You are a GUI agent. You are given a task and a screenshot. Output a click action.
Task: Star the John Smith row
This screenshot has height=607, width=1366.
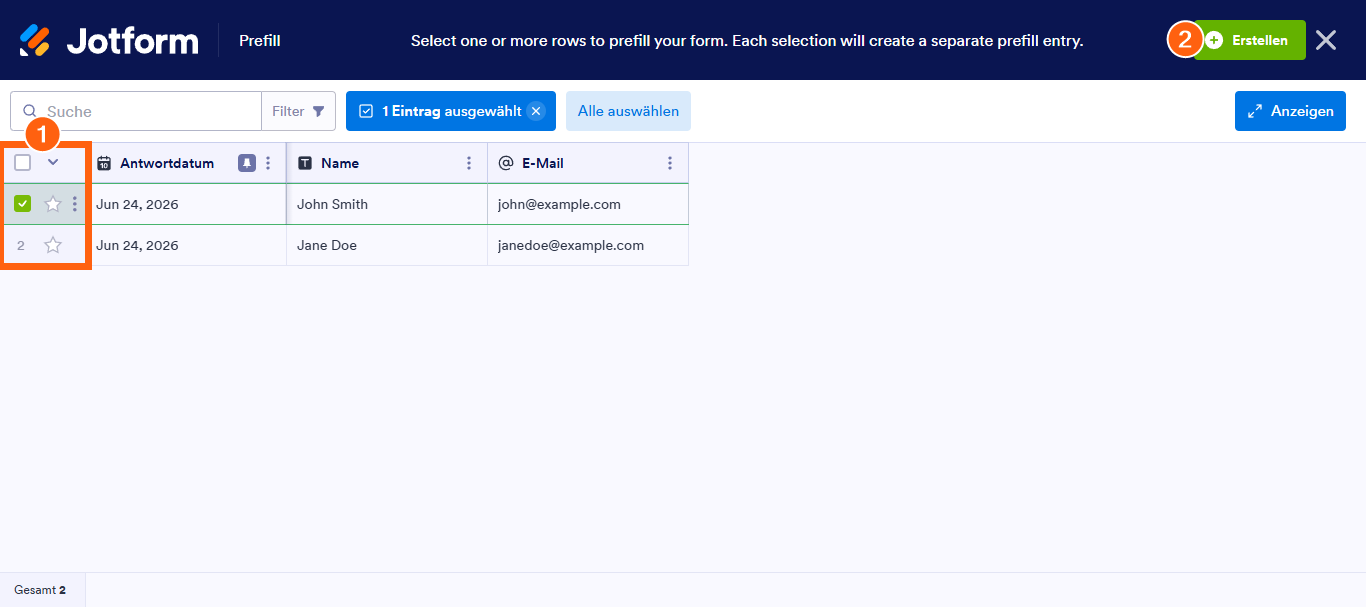point(53,204)
